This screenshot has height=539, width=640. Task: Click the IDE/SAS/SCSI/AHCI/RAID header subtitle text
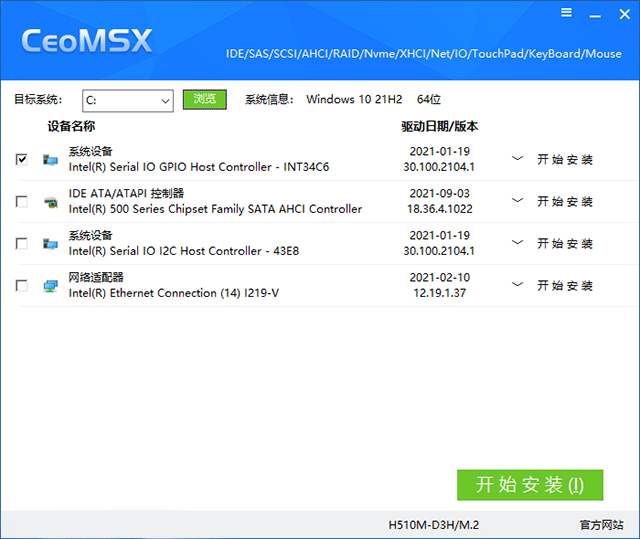[x=424, y=54]
